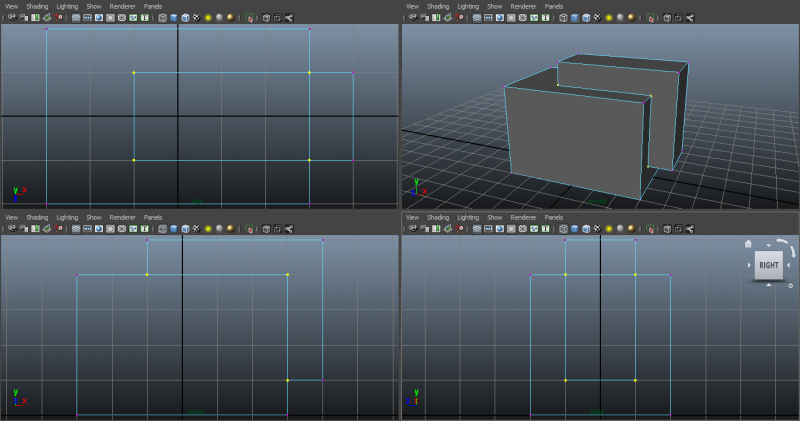The height and width of the screenshot is (421, 800).
Task: Enable use all lights in perspective viewport
Action: 607,18
